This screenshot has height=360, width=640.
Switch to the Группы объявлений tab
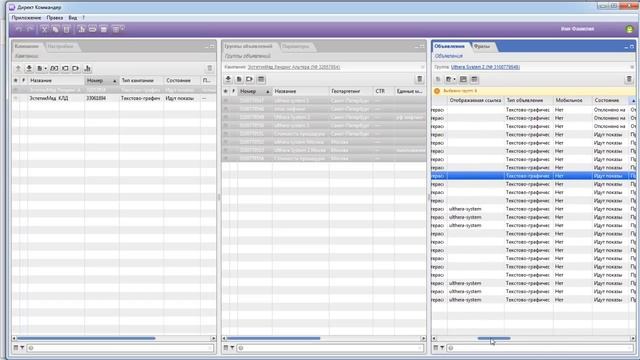248,46
